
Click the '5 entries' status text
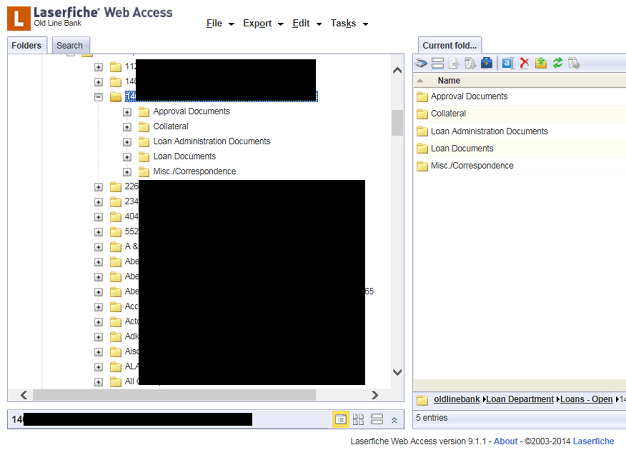pos(432,418)
